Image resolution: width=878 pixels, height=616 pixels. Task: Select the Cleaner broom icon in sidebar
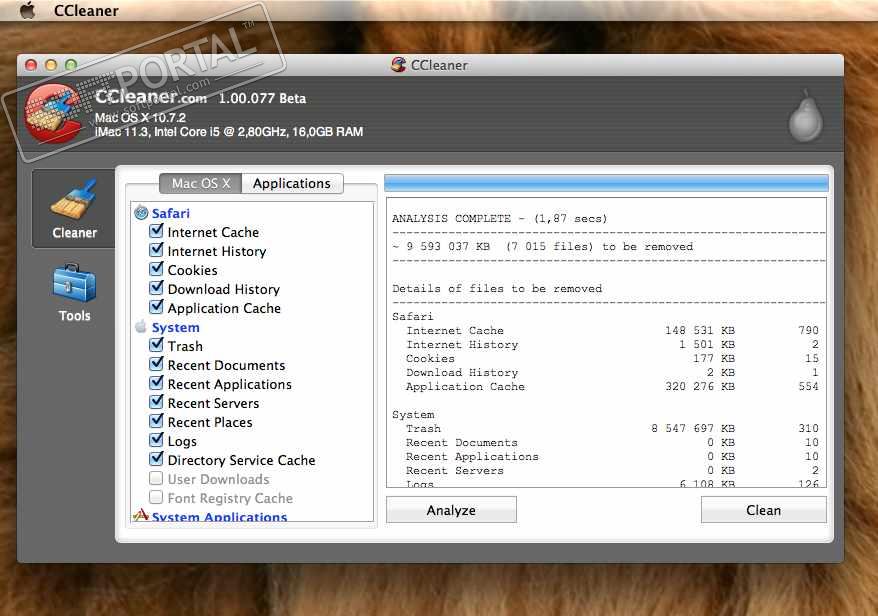[74, 198]
